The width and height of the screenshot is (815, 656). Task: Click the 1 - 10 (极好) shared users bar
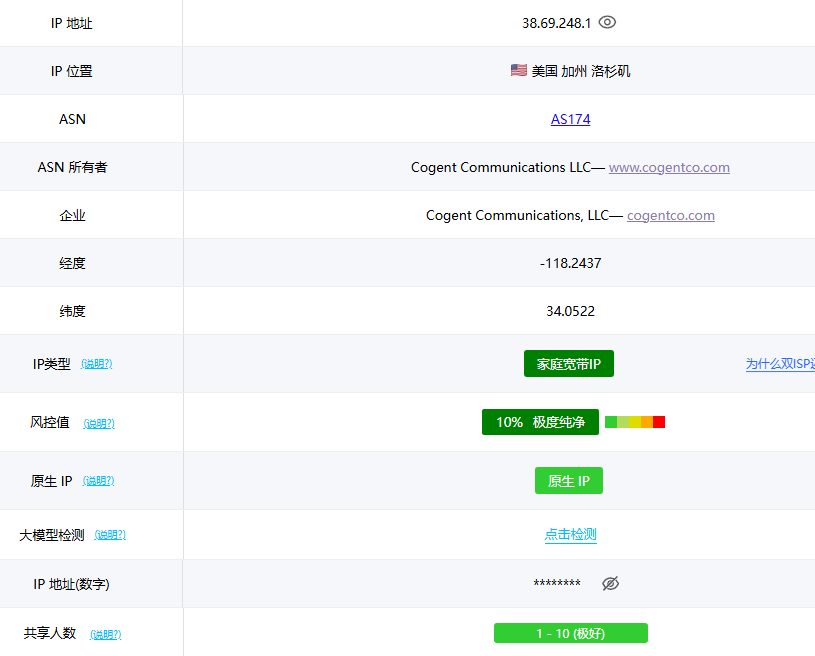pyautogui.click(x=570, y=633)
